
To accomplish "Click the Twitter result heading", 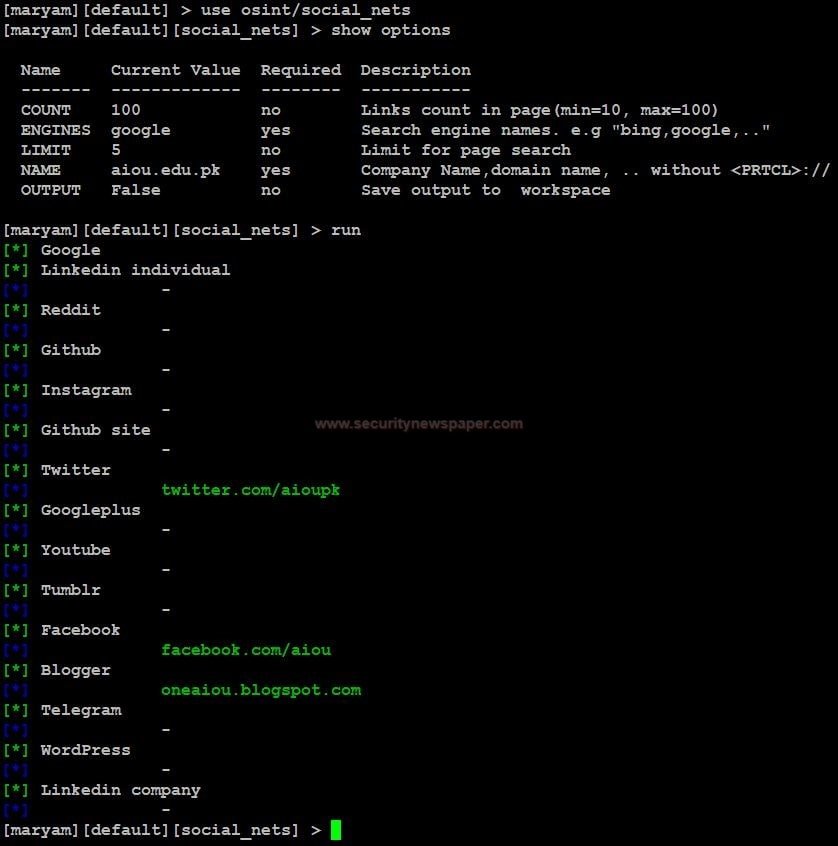I will pyautogui.click(x=76, y=470).
